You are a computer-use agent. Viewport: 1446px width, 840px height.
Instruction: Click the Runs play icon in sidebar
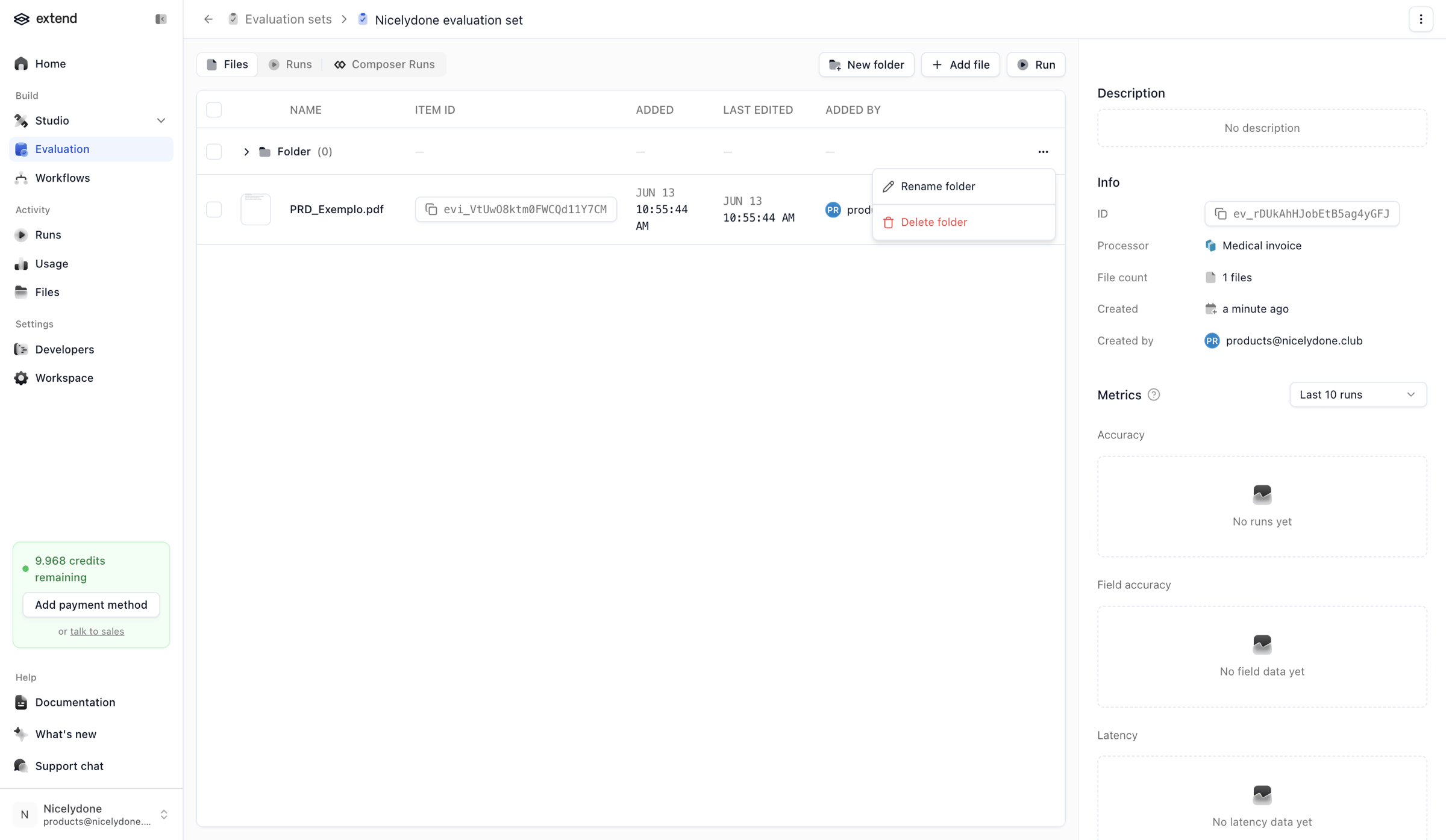click(x=21, y=235)
